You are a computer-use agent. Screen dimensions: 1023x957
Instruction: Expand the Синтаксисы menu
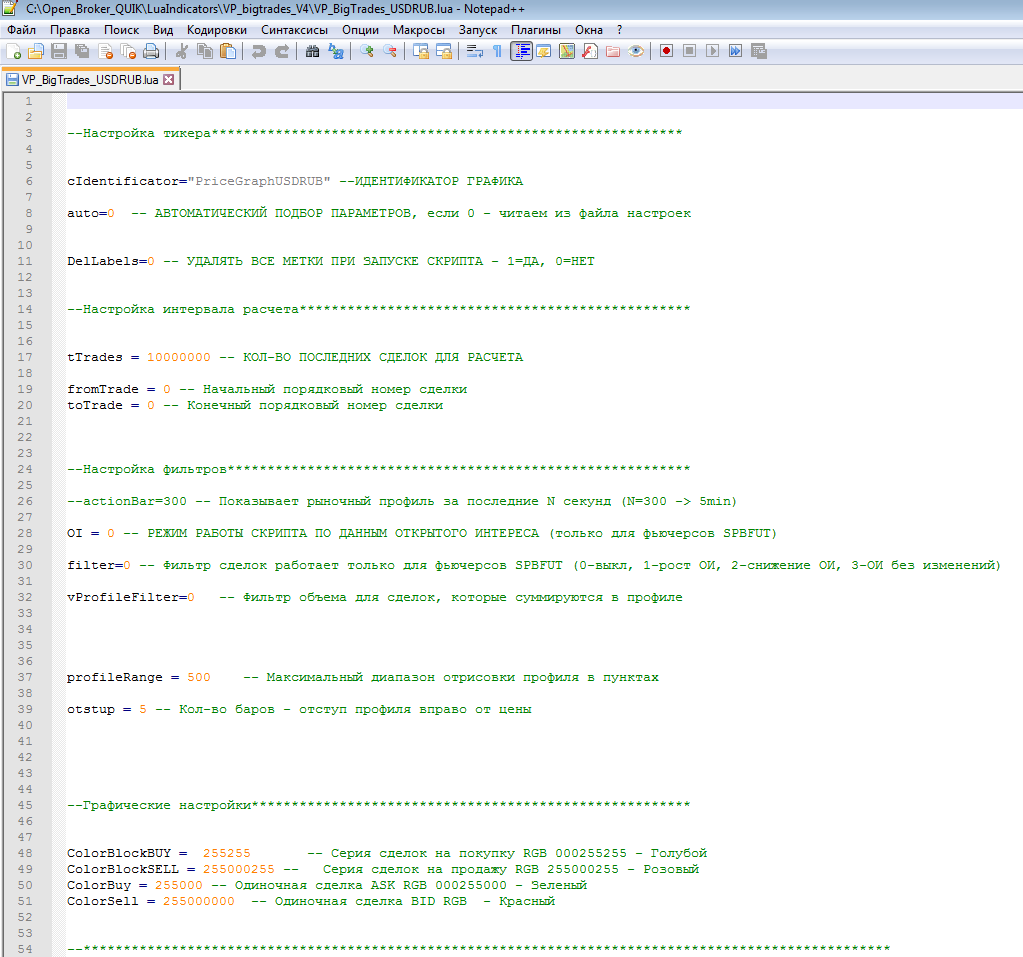[294, 30]
